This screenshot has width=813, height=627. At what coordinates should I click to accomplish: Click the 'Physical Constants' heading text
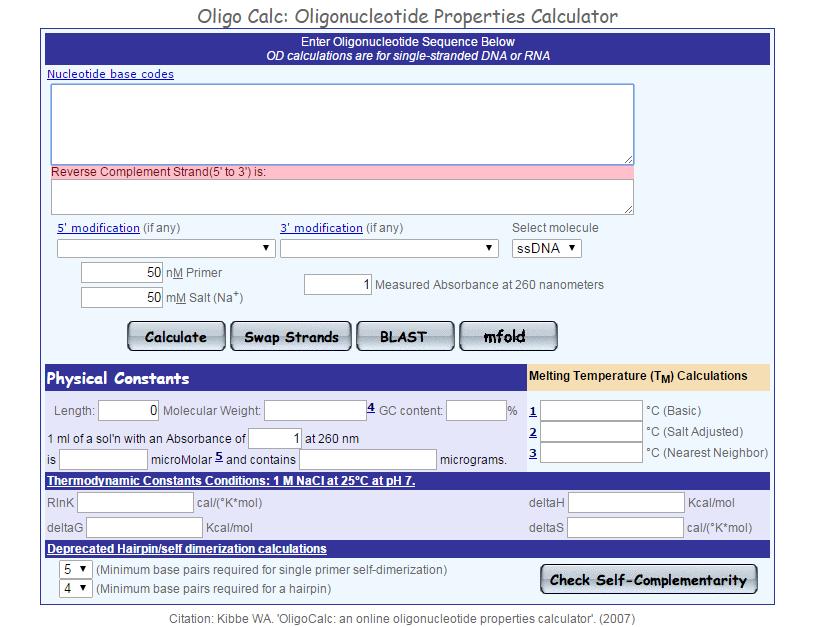click(118, 378)
